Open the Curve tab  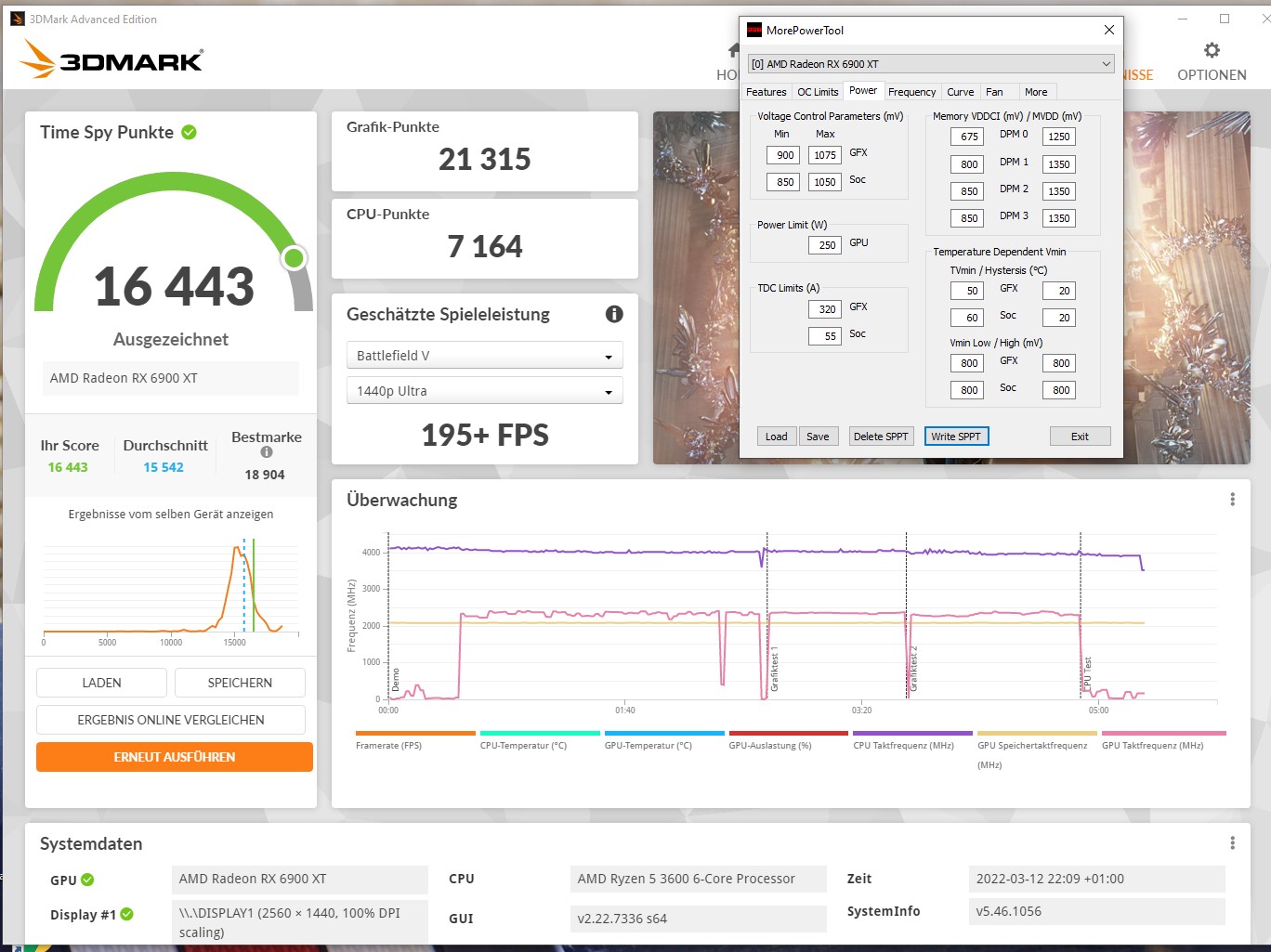[x=961, y=92]
